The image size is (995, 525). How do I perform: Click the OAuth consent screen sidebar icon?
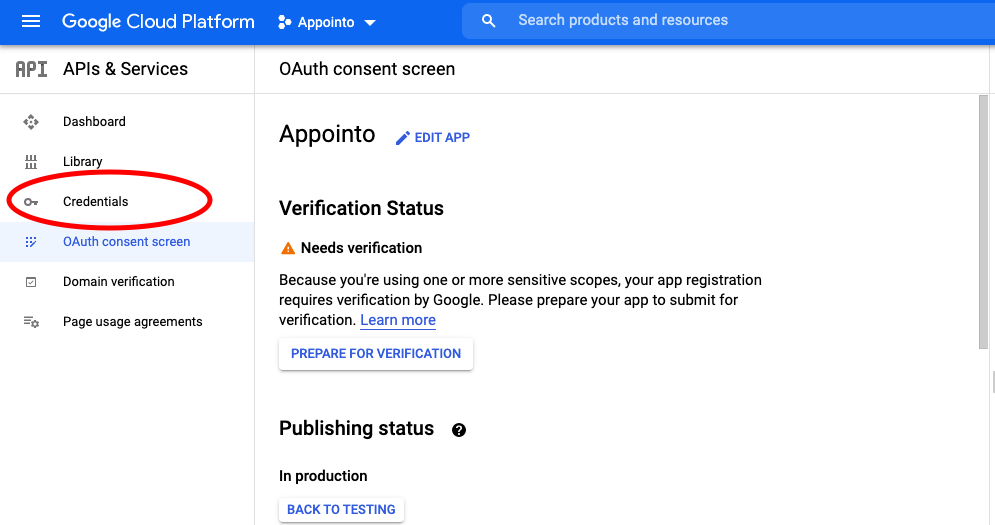30,242
